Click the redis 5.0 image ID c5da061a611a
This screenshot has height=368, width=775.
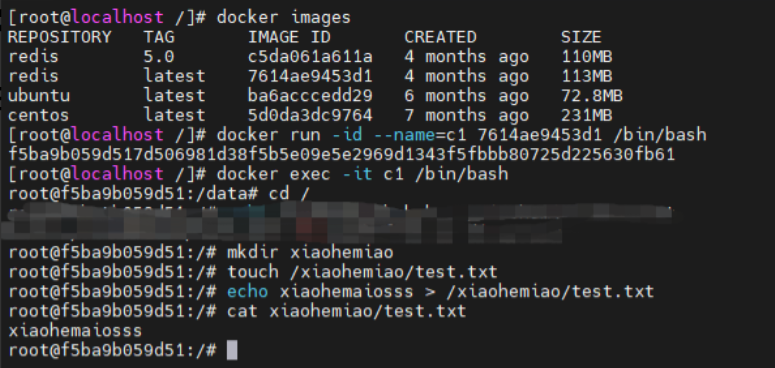pyautogui.click(x=310, y=56)
